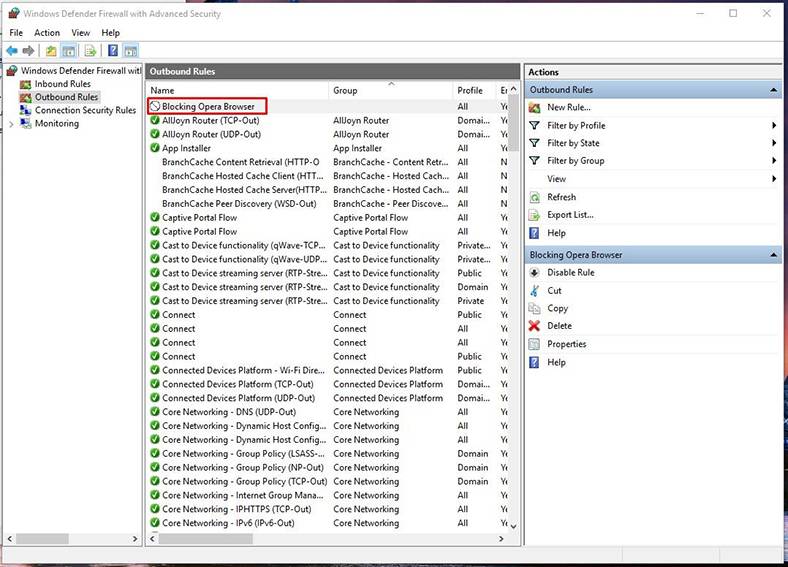Collapse the Blocking Opera Browser actions section
Screen dimensions: 788x567
773,255
